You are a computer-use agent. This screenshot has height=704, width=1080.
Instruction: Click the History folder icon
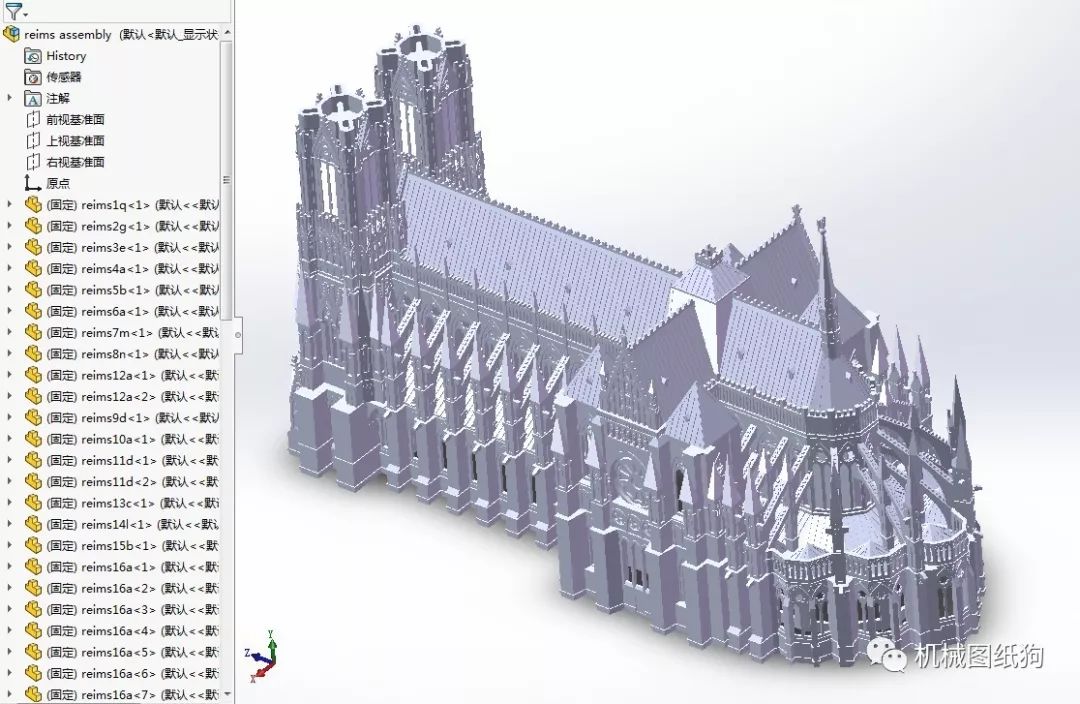click(x=33, y=56)
